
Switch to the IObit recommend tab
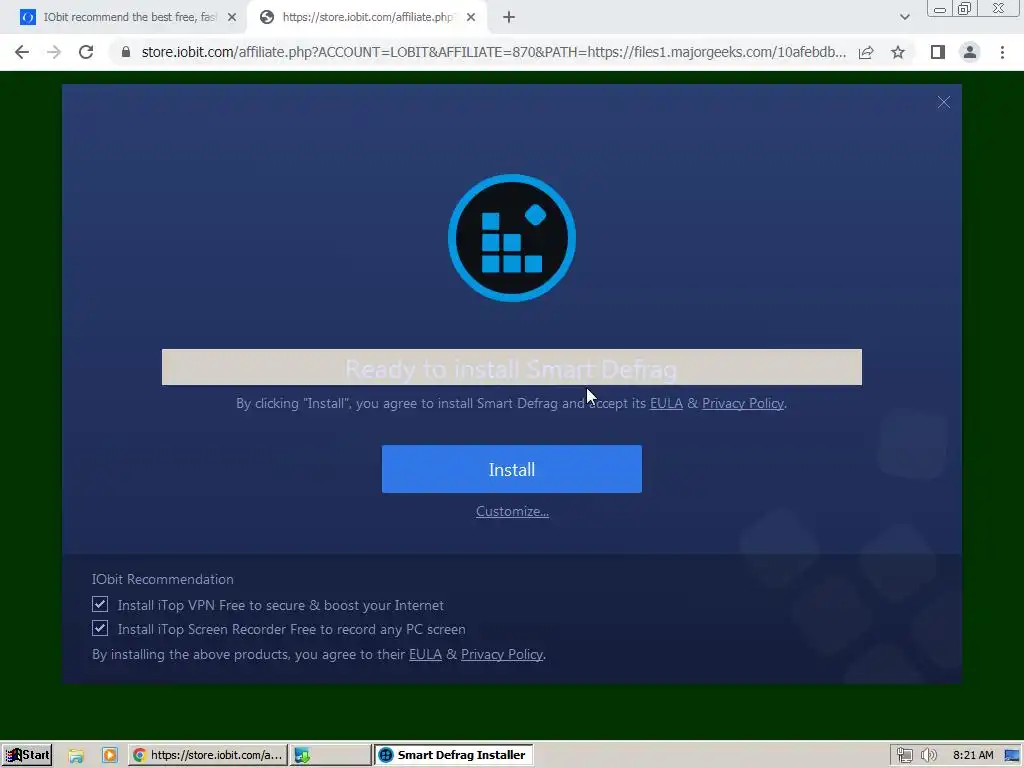tap(128, 17)
